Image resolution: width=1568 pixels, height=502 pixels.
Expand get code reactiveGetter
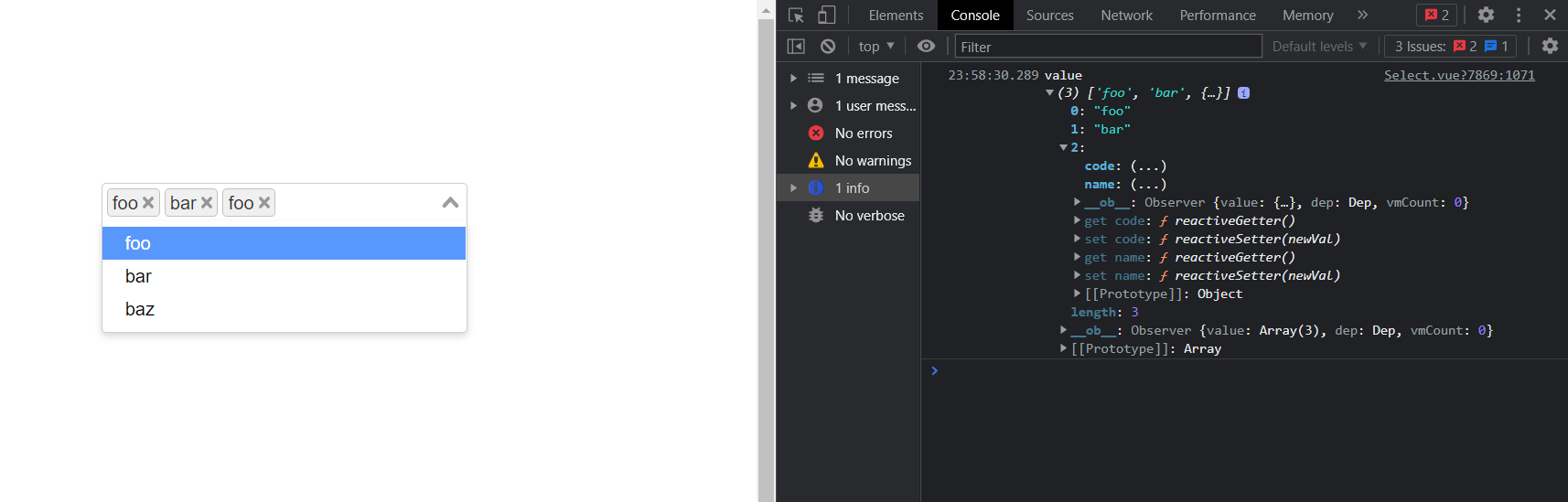tap(1077, 220)
